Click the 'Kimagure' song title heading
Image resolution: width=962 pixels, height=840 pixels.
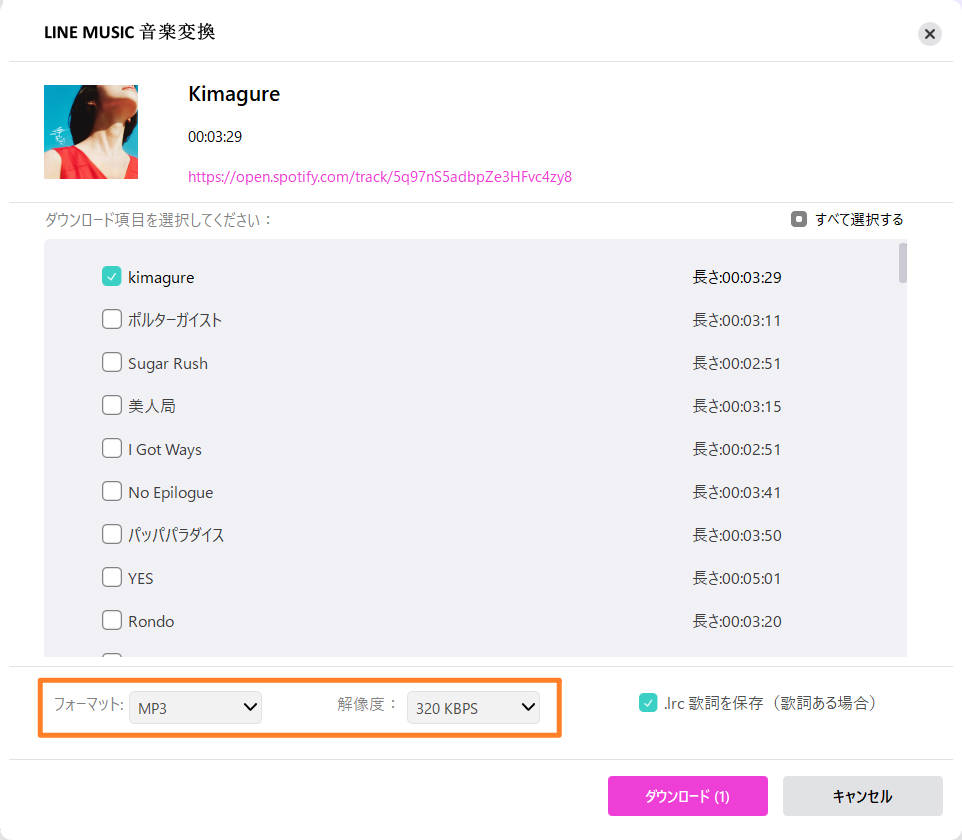click(234, 94)
